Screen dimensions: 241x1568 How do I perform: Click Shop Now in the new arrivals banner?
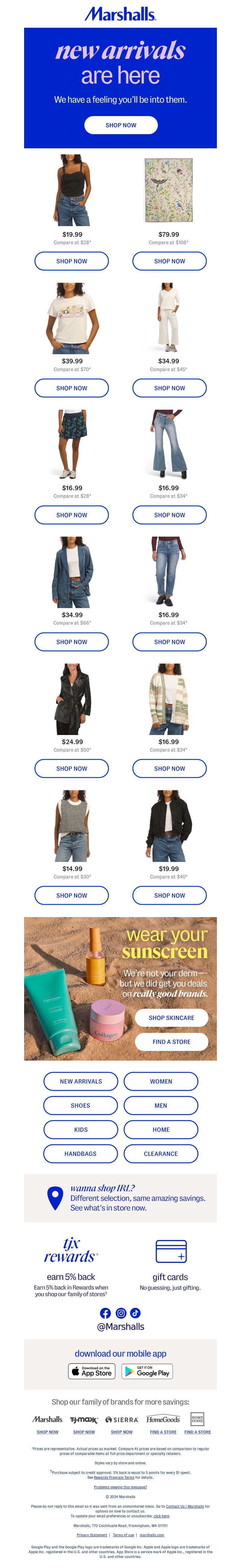(x=121, y=125)
